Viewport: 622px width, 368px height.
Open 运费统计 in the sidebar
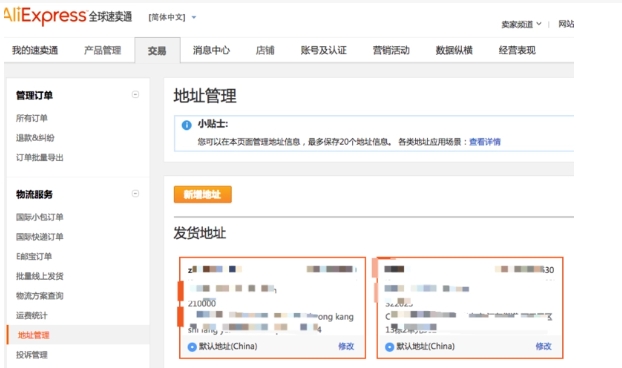click(32, 316)
